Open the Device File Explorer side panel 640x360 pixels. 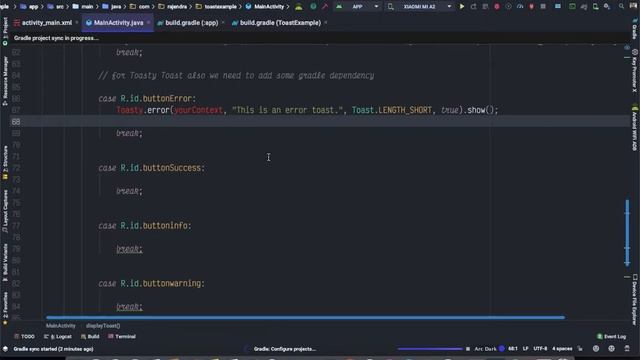[x=635, y=299]
